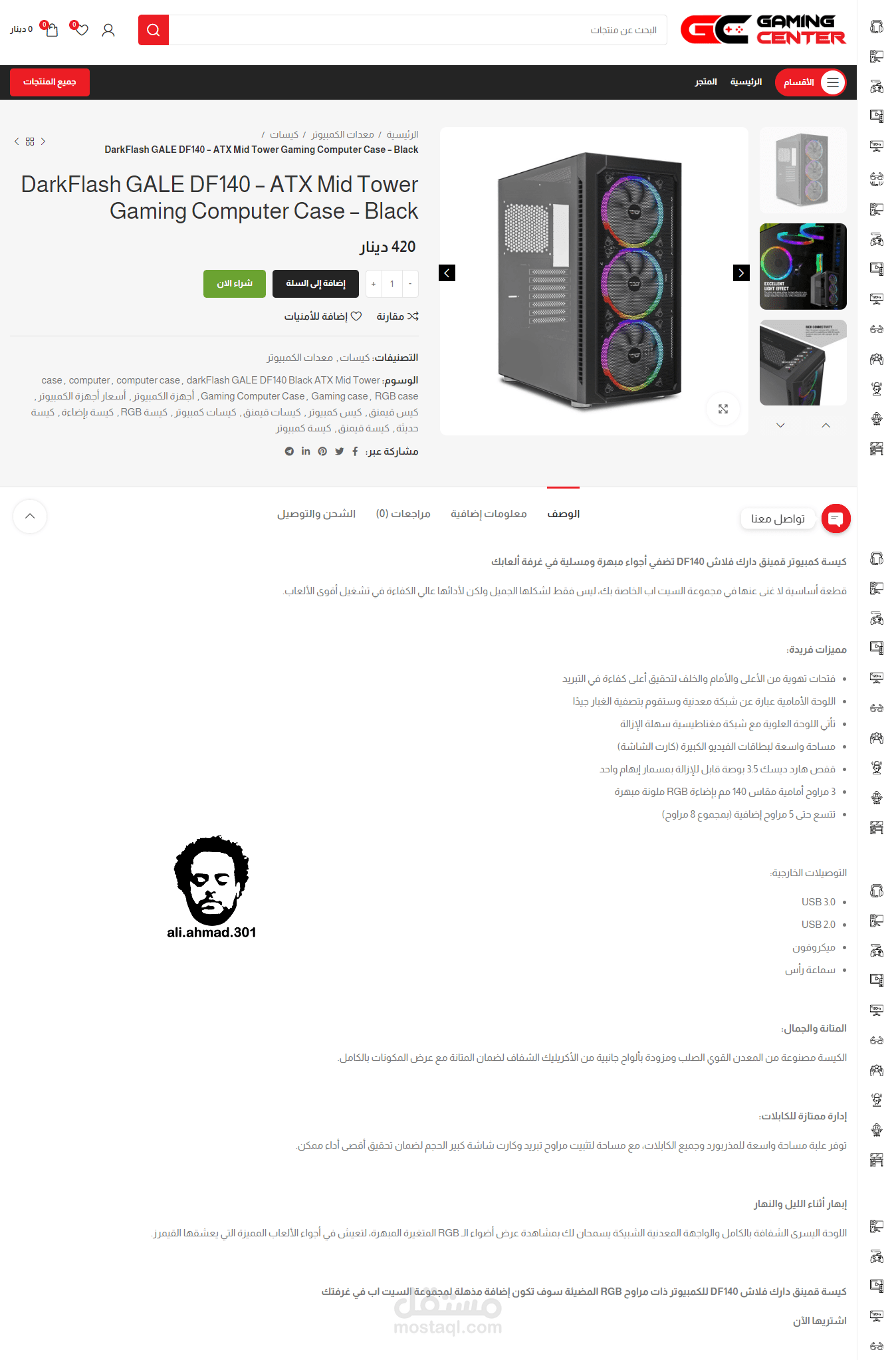Screen dimensions: 896x1364
Task: Switch to the الشحن والتوصيل tab
Action: (x=316, y=514)
